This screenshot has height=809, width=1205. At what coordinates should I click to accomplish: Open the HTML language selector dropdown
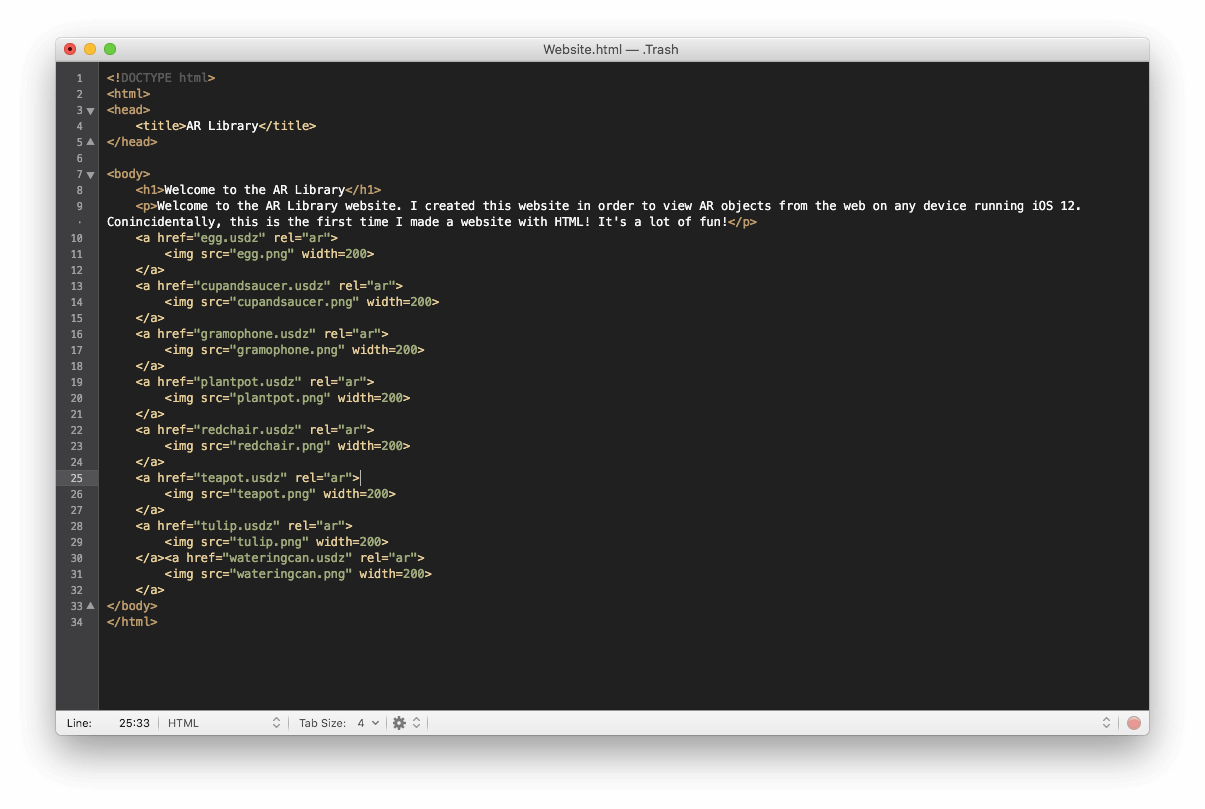click(223, 723)
